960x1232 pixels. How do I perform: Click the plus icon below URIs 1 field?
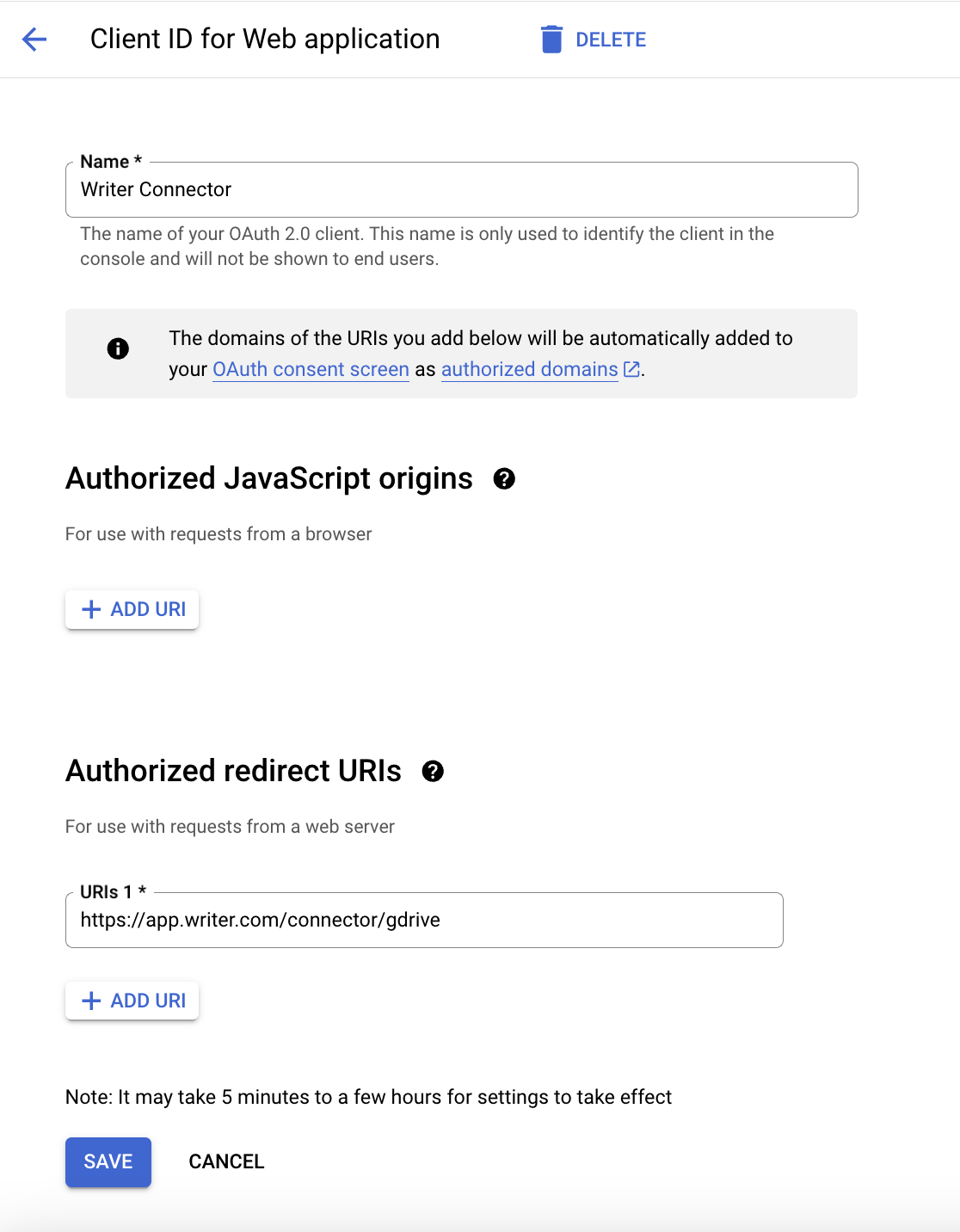coord(91,1001)
